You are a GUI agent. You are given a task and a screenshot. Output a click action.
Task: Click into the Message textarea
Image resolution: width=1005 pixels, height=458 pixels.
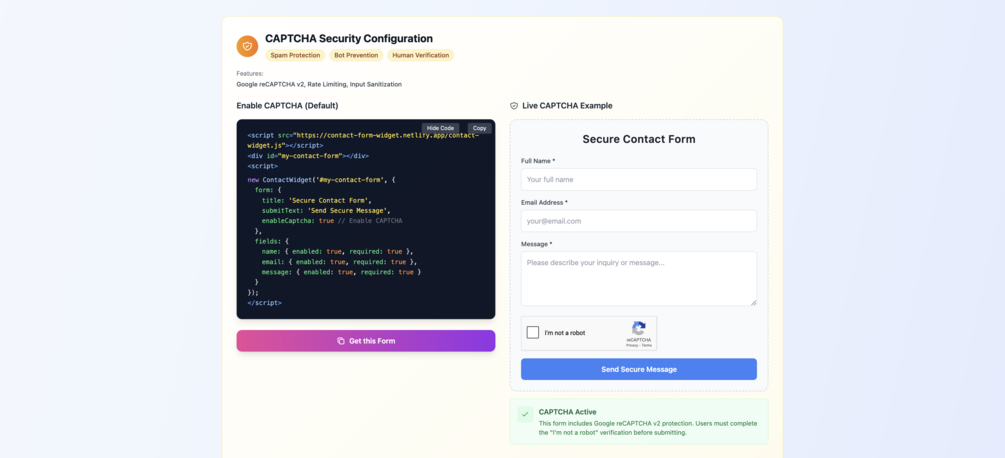(638, 279)
